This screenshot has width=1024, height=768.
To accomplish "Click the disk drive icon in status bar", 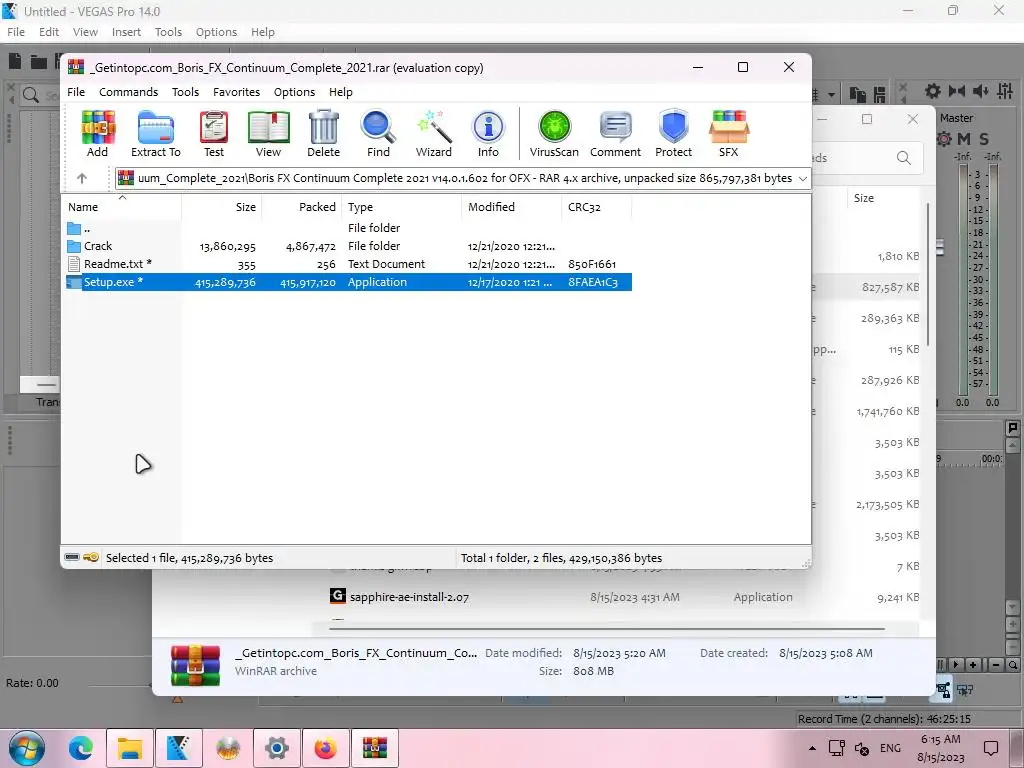I will [x=72, y=558].
